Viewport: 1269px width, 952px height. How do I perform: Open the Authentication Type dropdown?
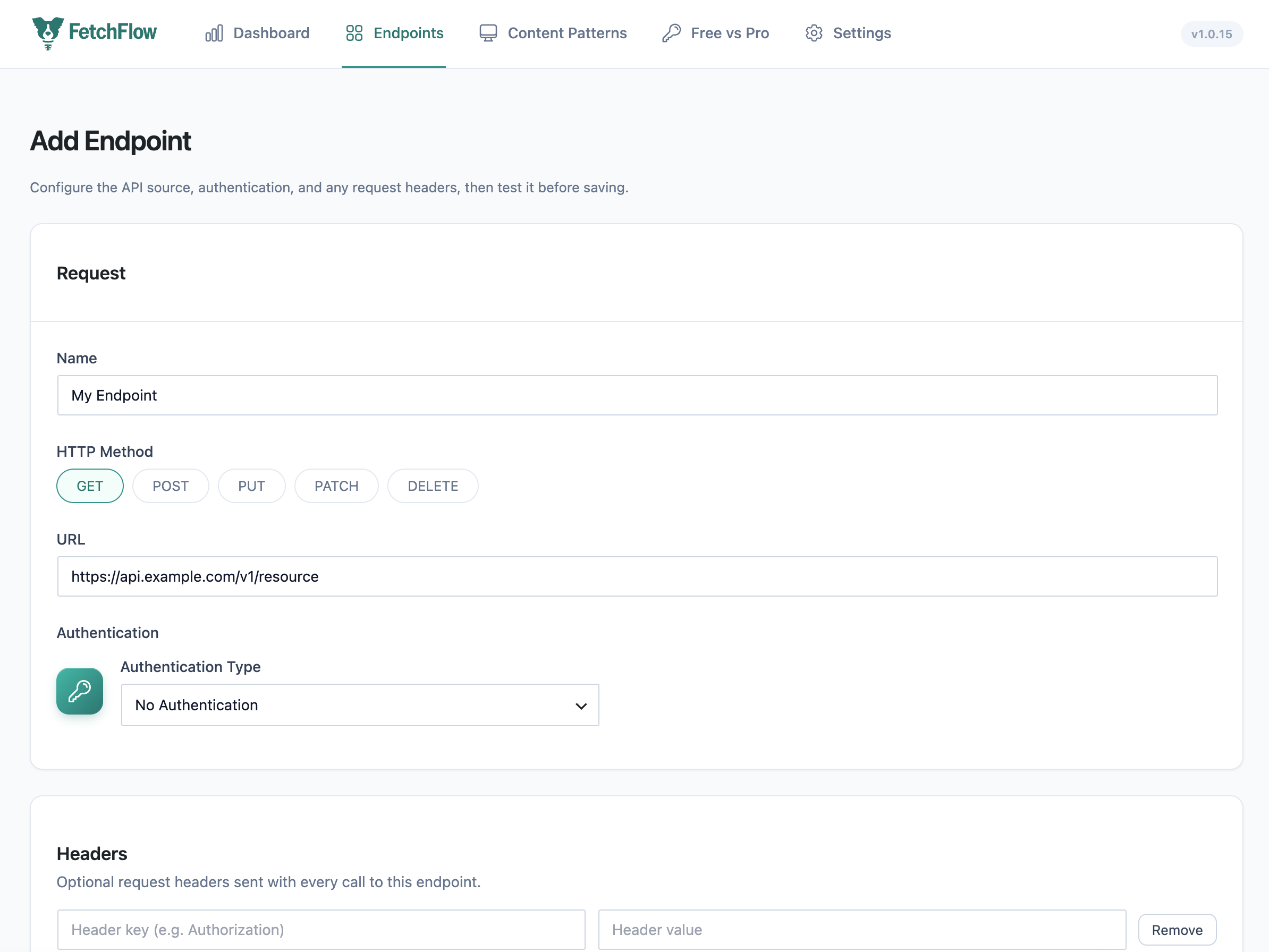click(x=360, y=705)
